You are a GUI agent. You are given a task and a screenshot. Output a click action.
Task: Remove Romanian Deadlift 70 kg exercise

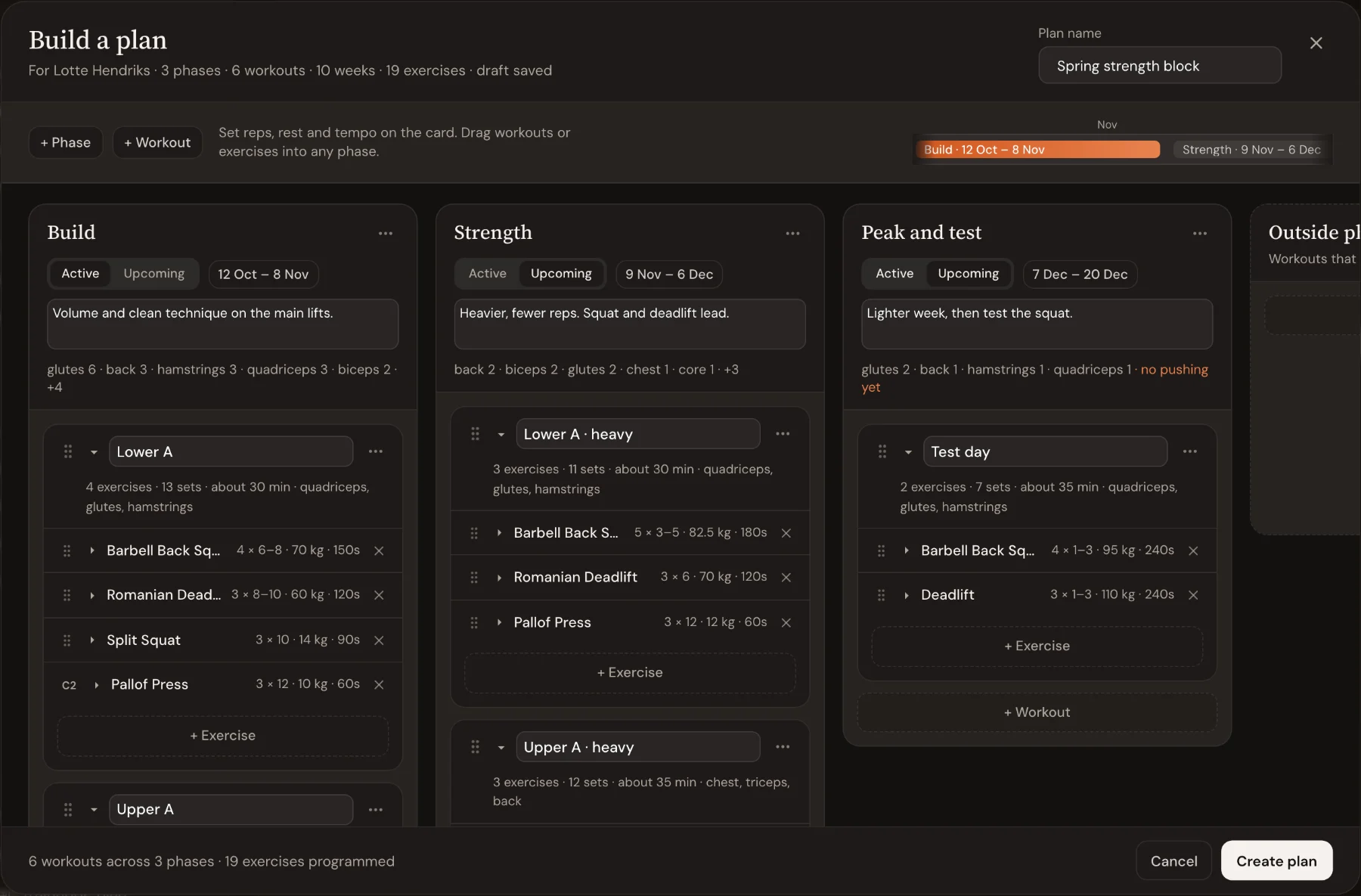point(786,577)
